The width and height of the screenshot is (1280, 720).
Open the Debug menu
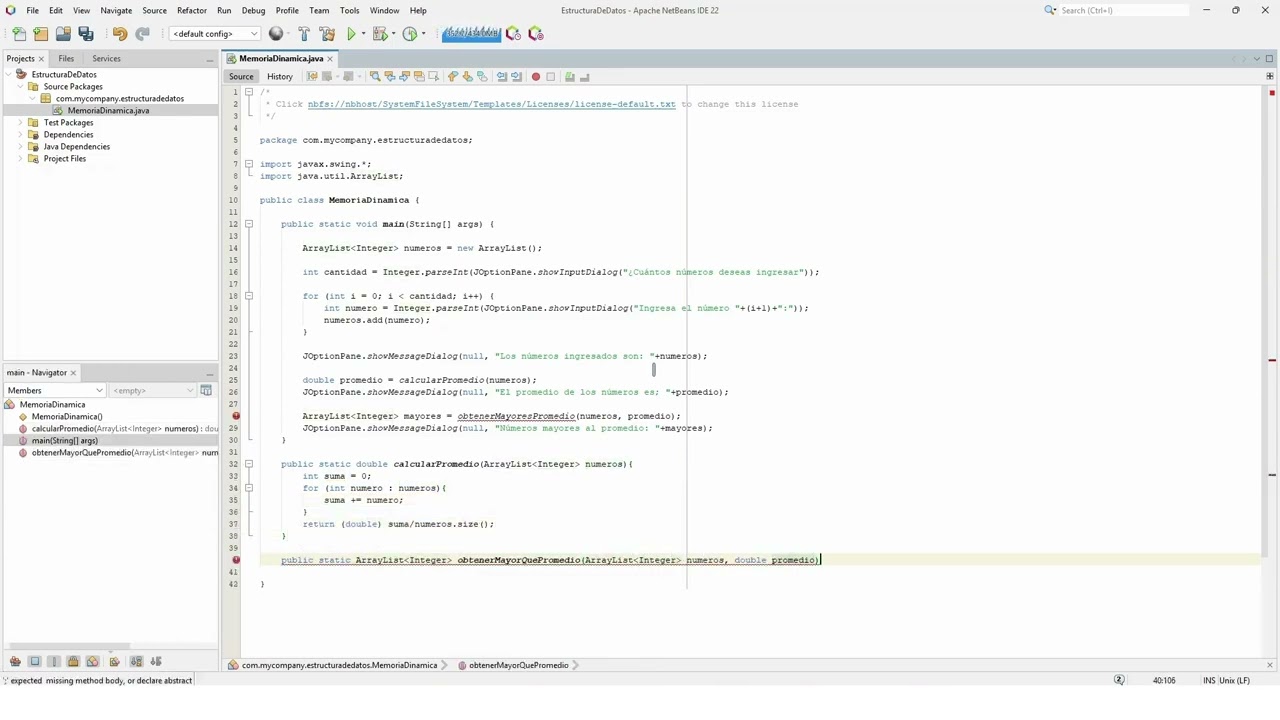coord(253,10)
